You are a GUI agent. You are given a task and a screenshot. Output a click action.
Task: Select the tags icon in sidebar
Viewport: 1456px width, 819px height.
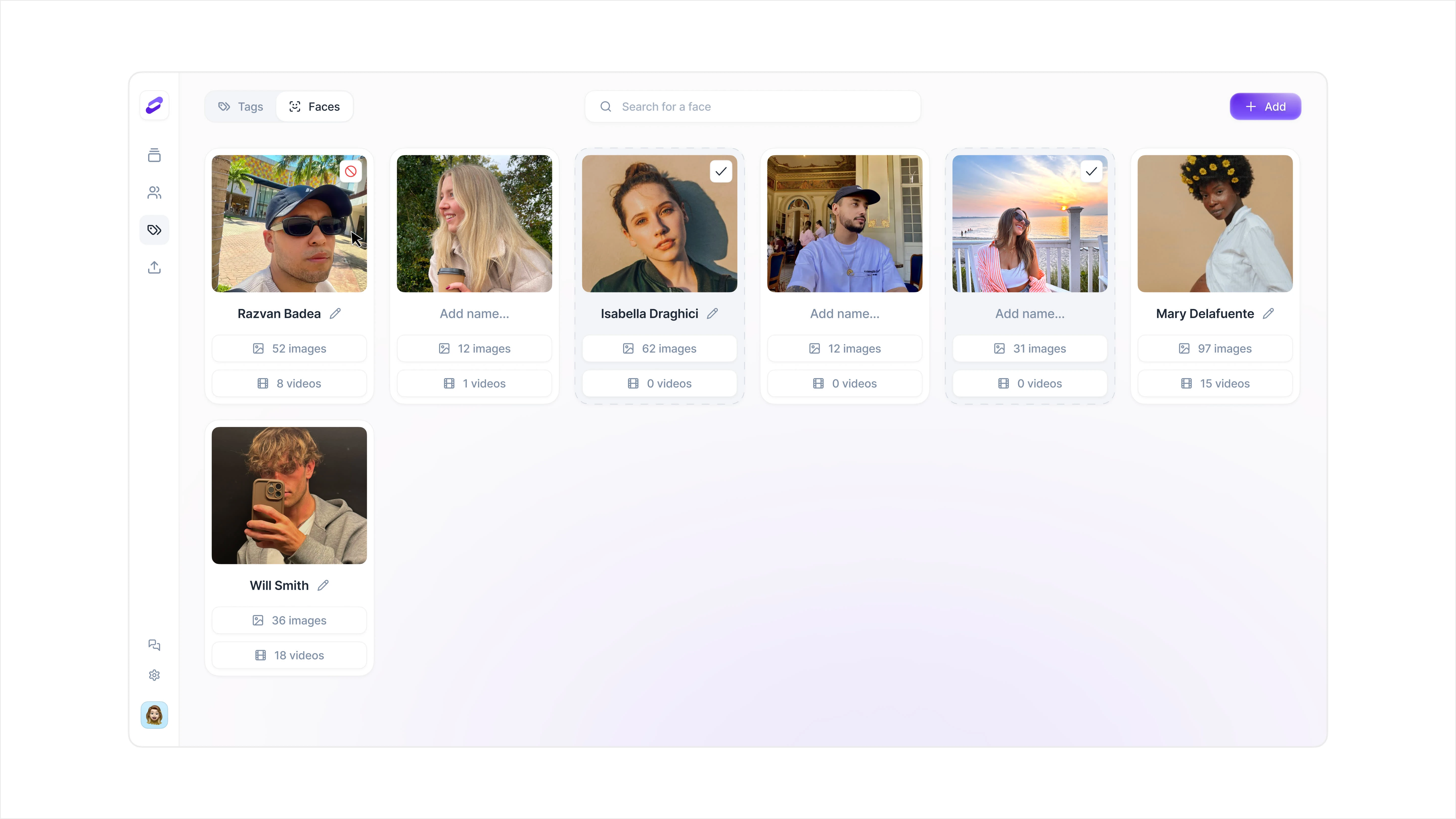[154, 230]
